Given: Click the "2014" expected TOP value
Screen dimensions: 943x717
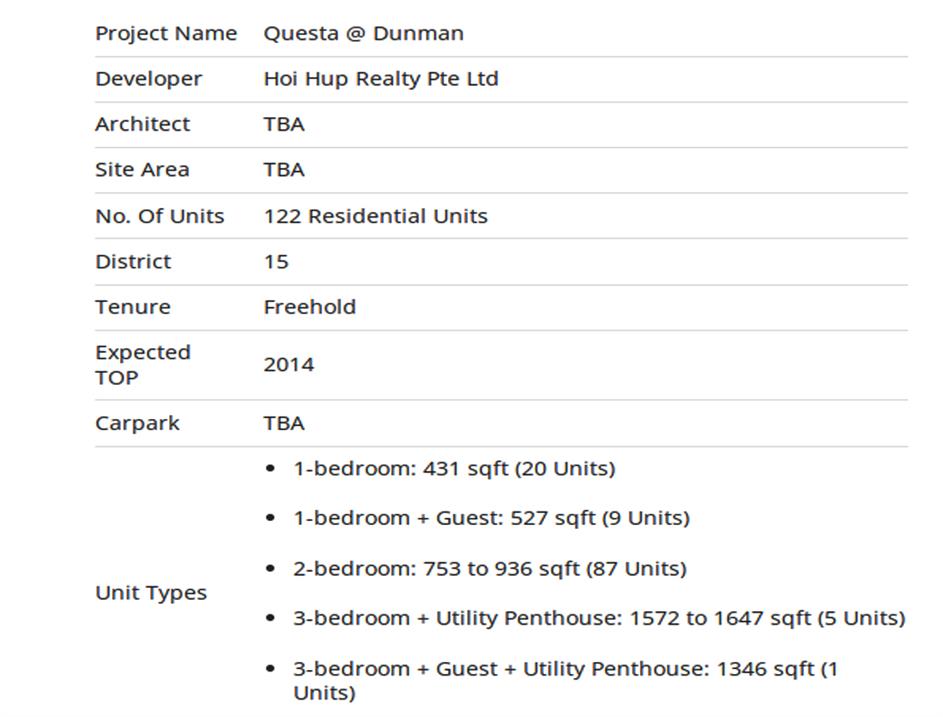Looking at the screenshot, I should [x=288, y=365].
